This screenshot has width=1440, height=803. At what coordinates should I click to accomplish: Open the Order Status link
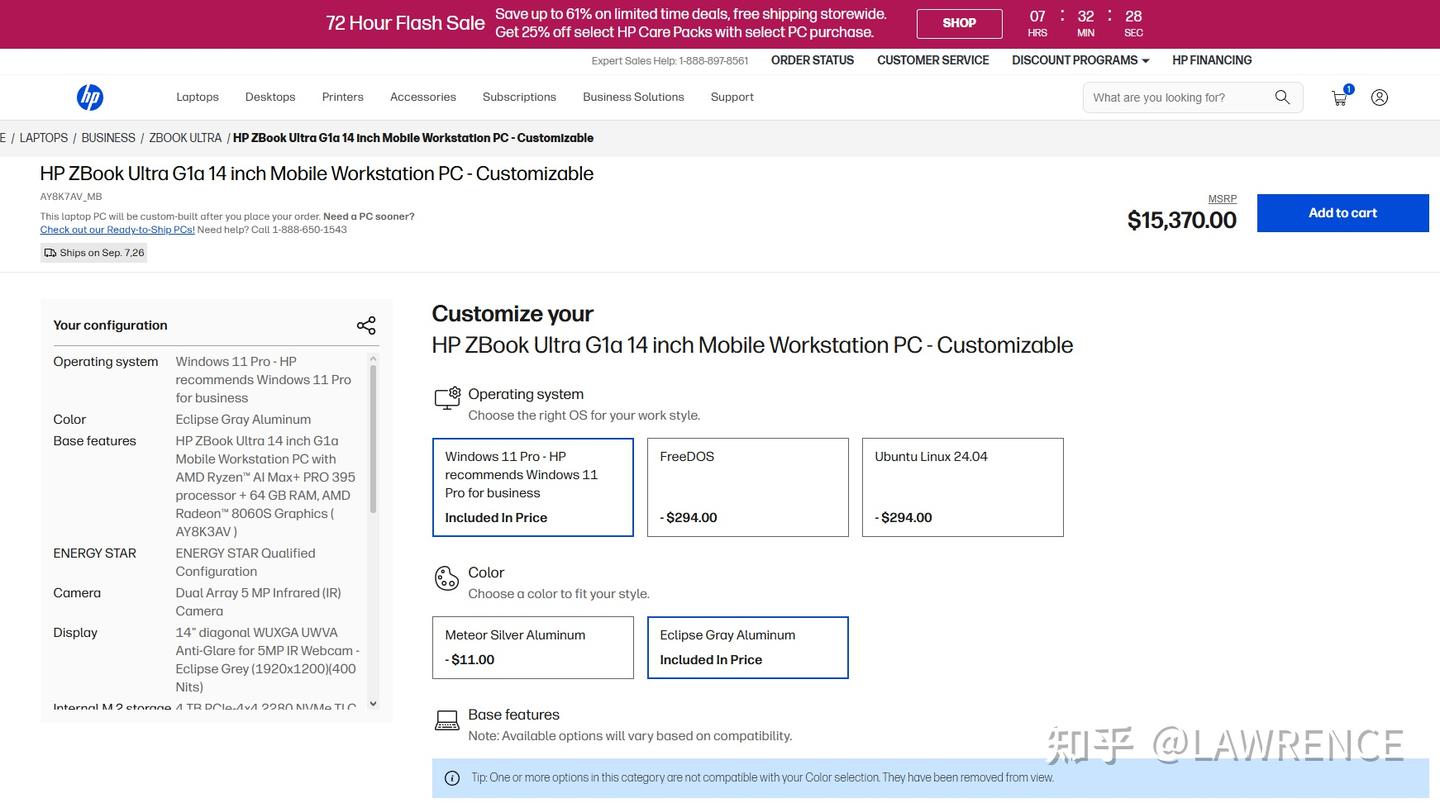(812, 60)
